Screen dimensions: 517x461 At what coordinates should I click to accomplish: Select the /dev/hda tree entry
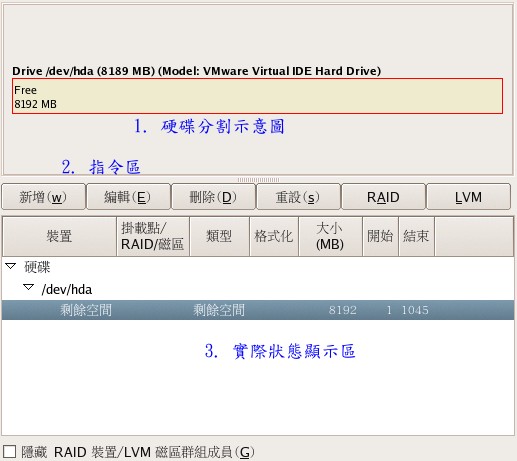click(67, 289)
